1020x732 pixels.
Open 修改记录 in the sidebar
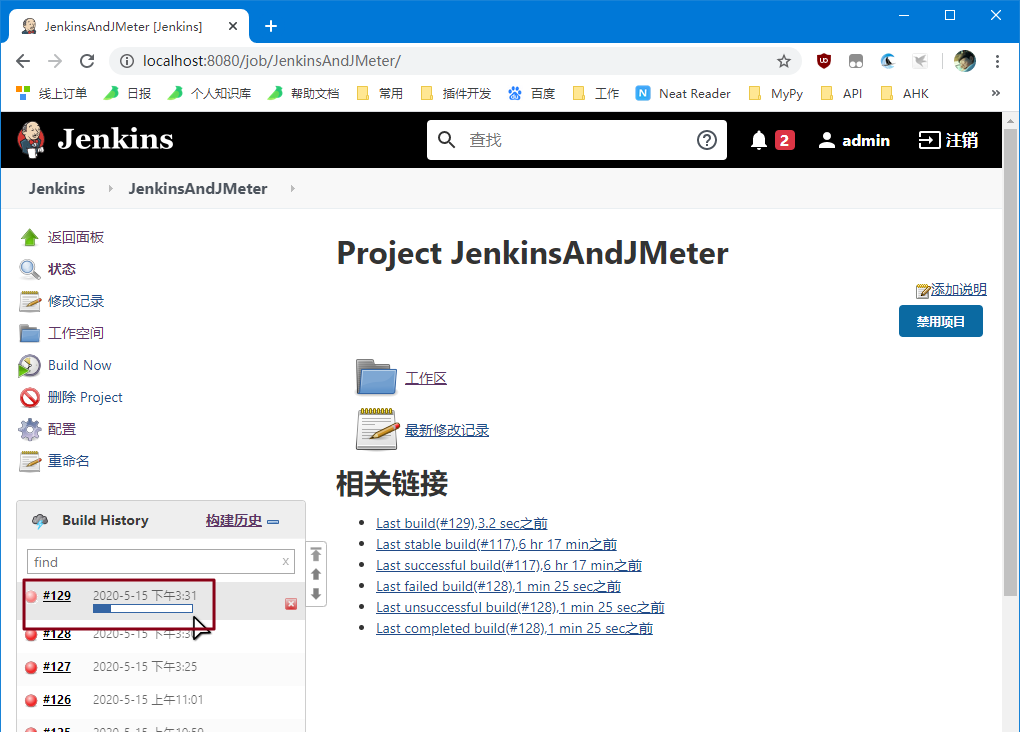click(75, 301)
